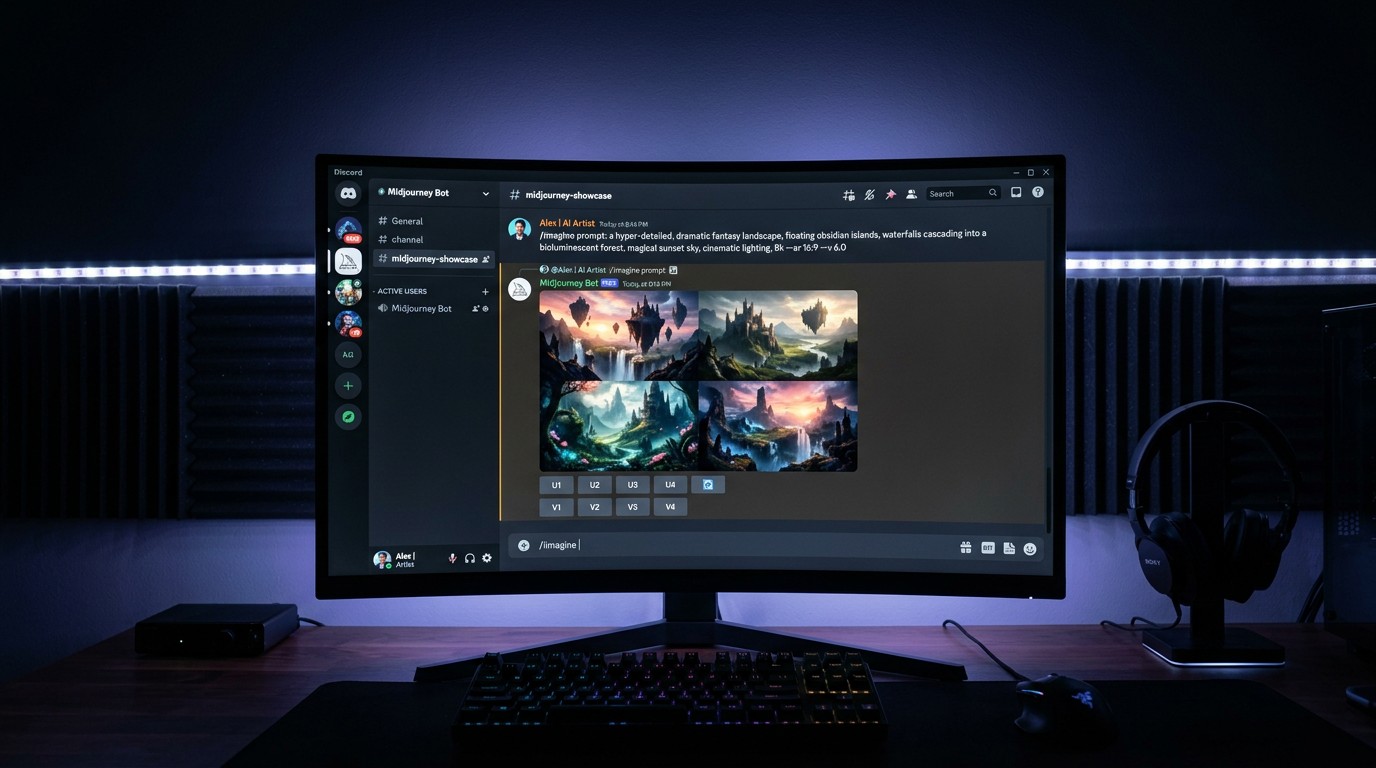Click the VS variation button
Viewport: 1376px width, 768px height.
click(x=632, y=507)
